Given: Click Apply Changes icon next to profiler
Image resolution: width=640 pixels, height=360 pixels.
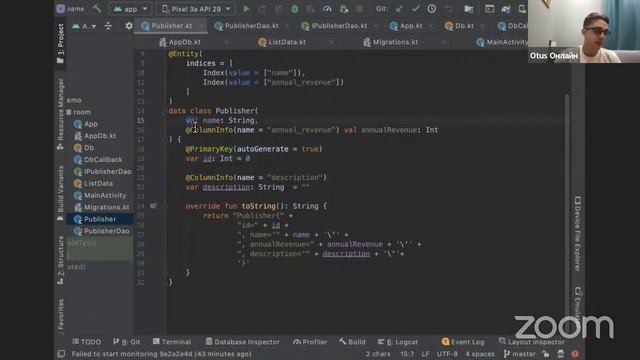Looking at the screenshot, I should tap(344, 9).
